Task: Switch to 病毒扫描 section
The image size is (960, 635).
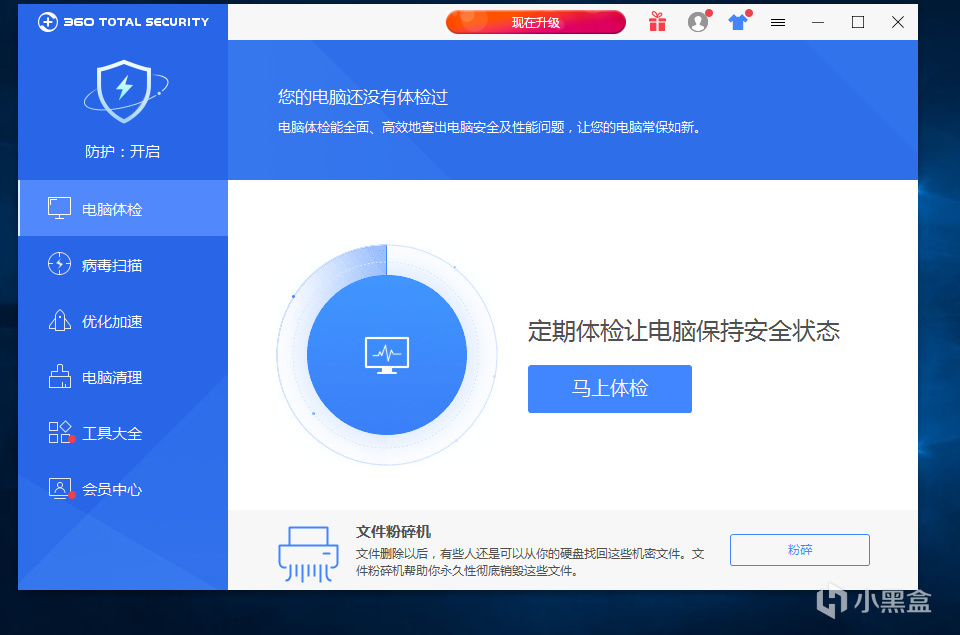Action: (x=123, y=265)
